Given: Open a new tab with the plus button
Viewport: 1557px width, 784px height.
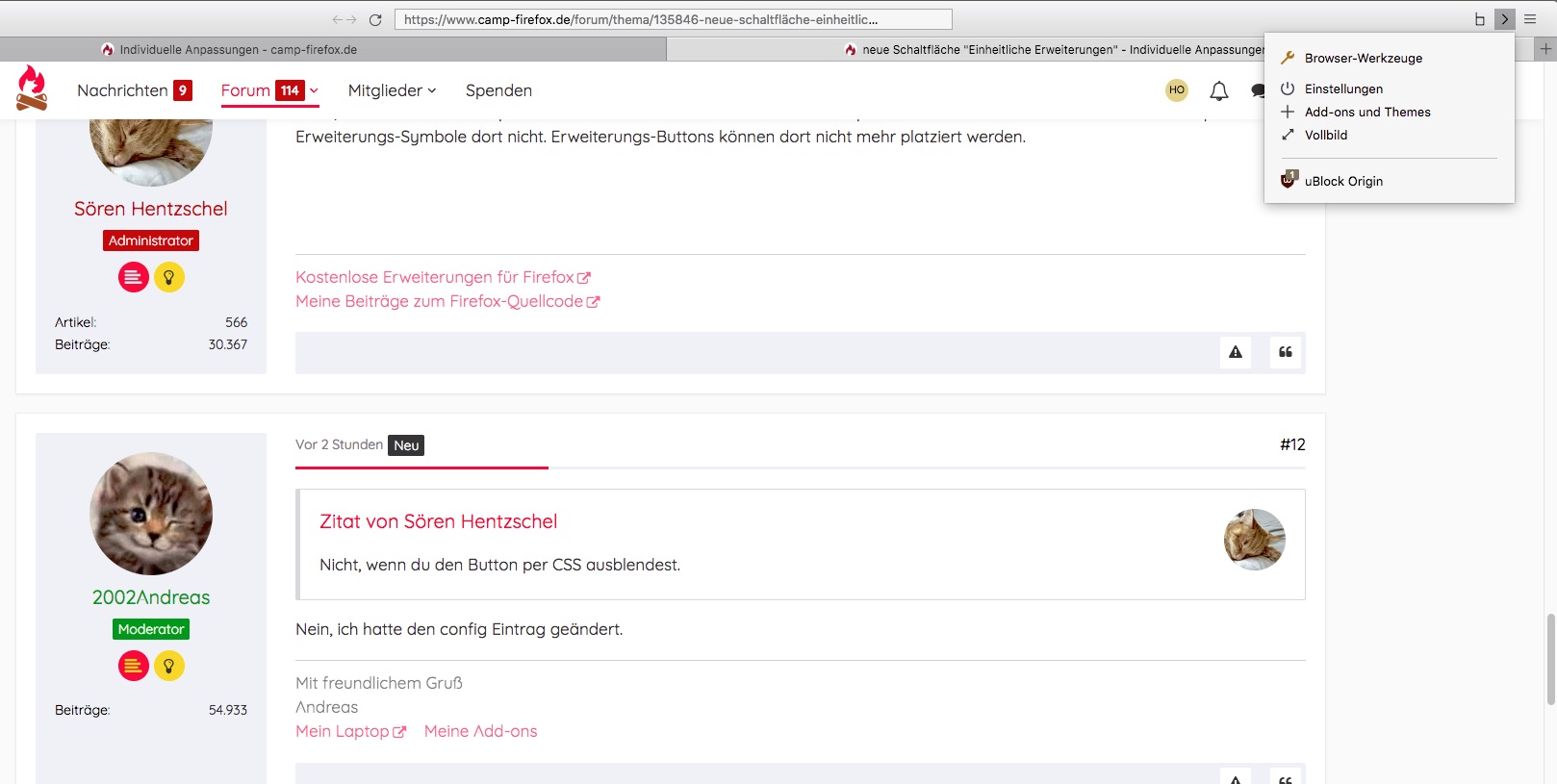Looking at the screenshot, I should pos(1545,48).
